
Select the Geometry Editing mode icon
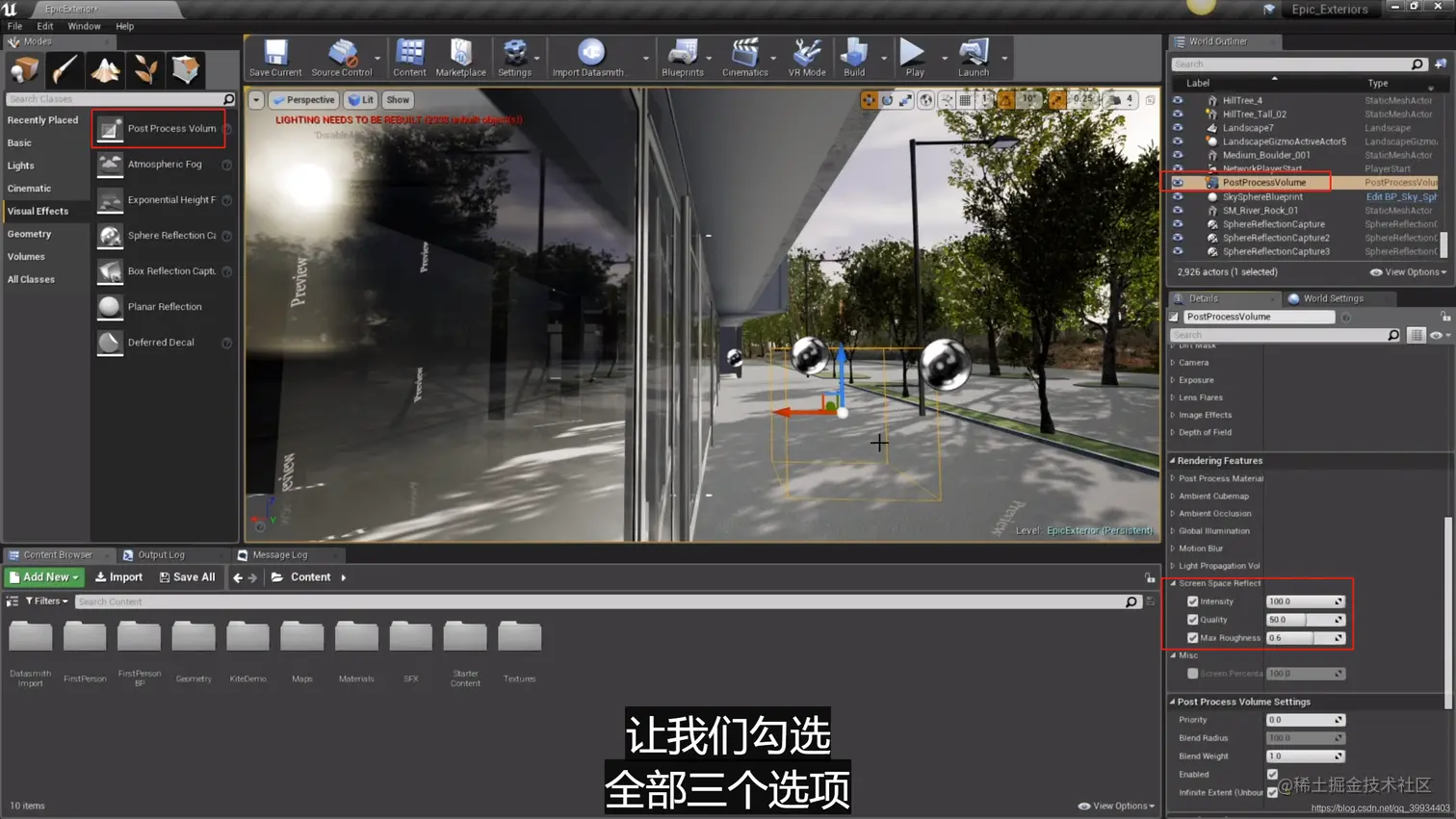[186, 69]
